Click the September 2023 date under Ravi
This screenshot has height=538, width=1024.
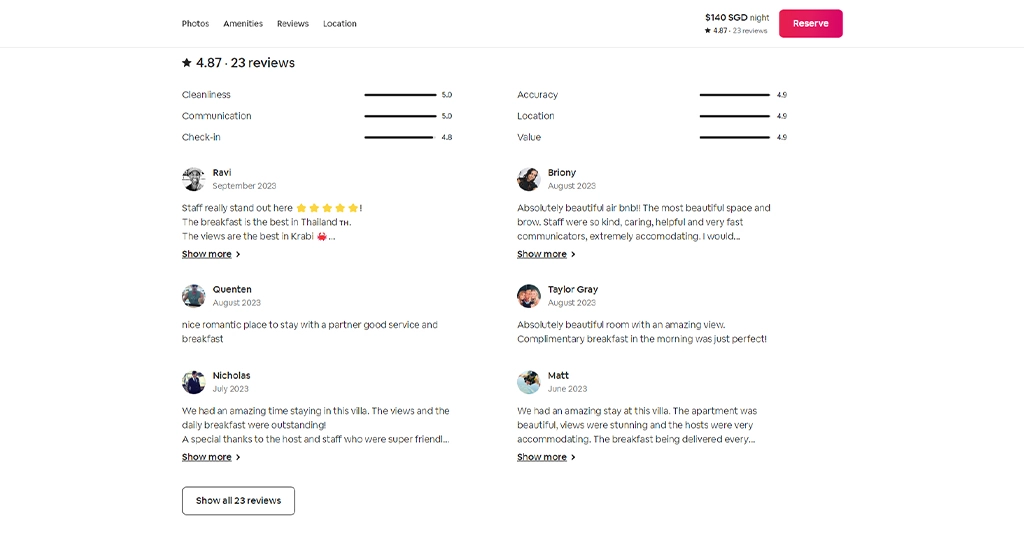point(244,186)
